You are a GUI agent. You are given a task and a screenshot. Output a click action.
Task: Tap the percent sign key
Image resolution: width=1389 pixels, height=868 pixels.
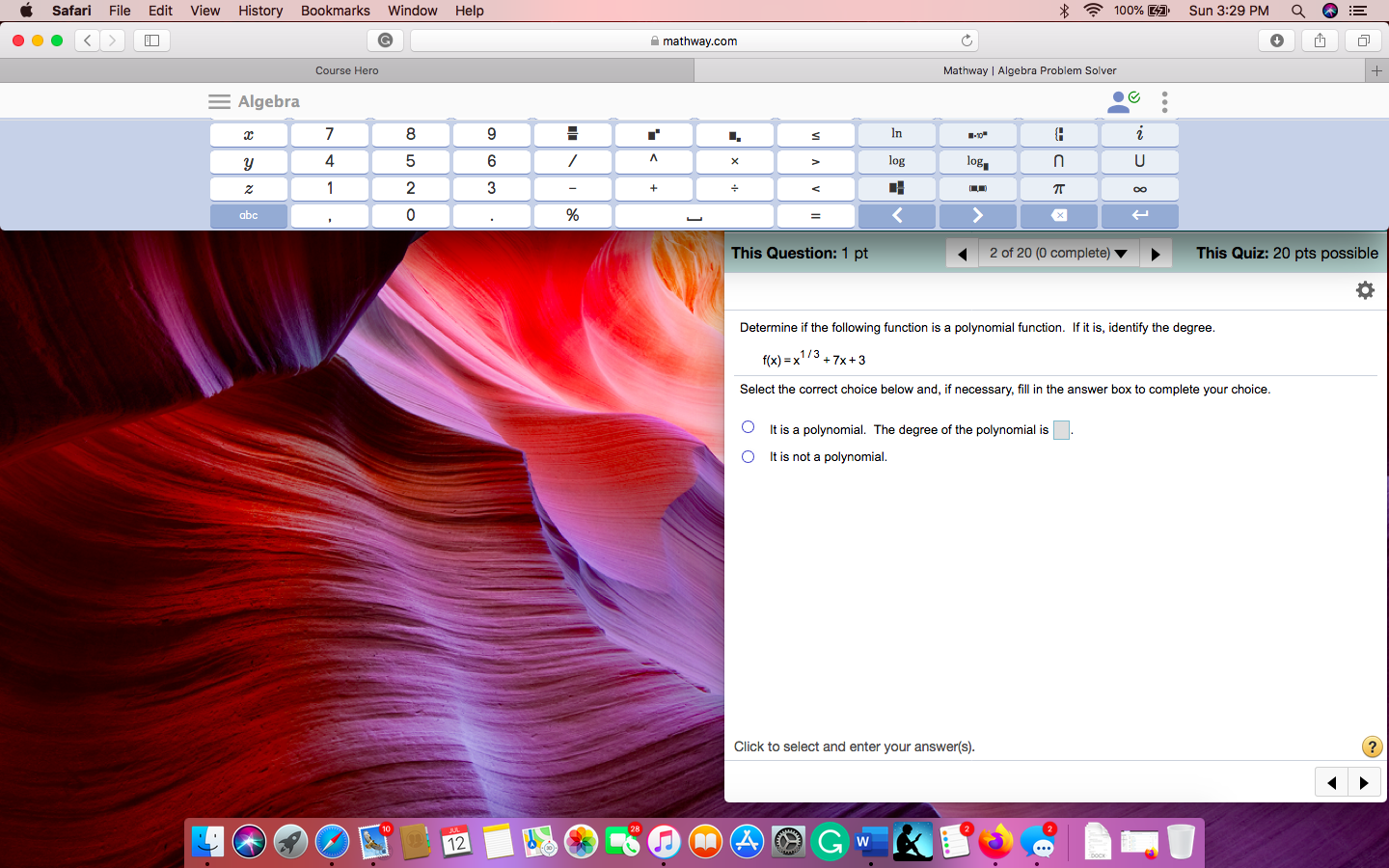572,215
